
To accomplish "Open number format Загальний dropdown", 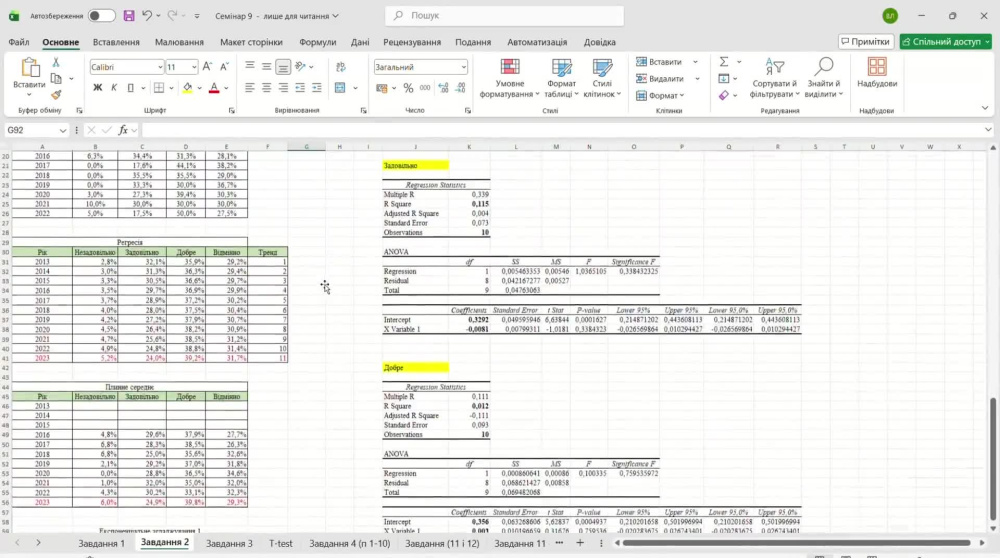I will [463, 67].
